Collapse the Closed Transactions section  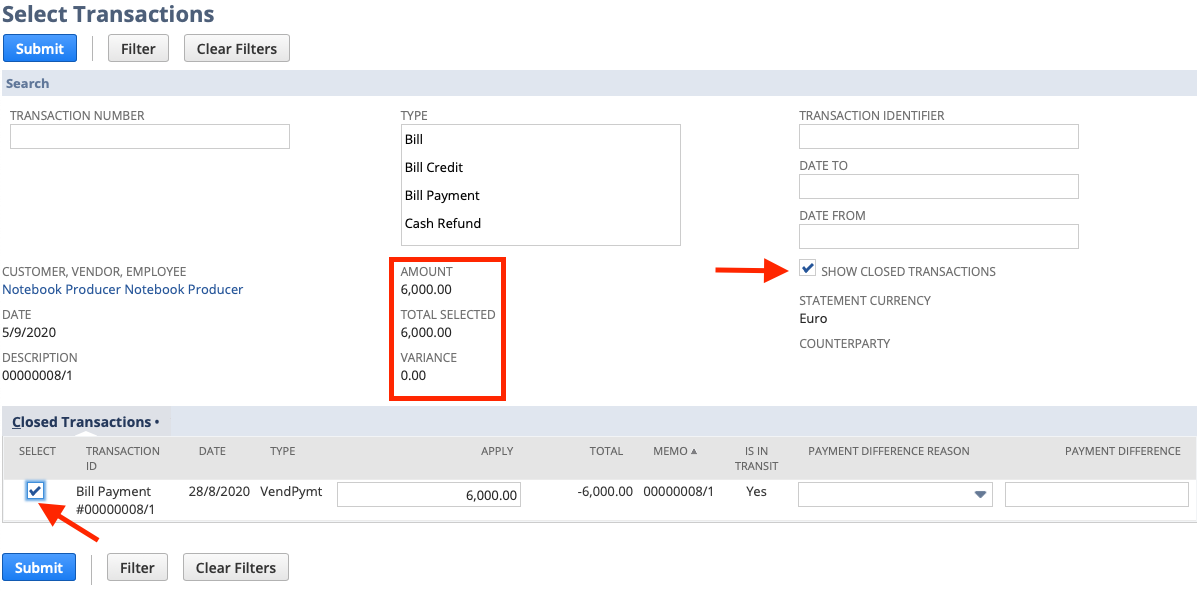click(x=85, y=421)
